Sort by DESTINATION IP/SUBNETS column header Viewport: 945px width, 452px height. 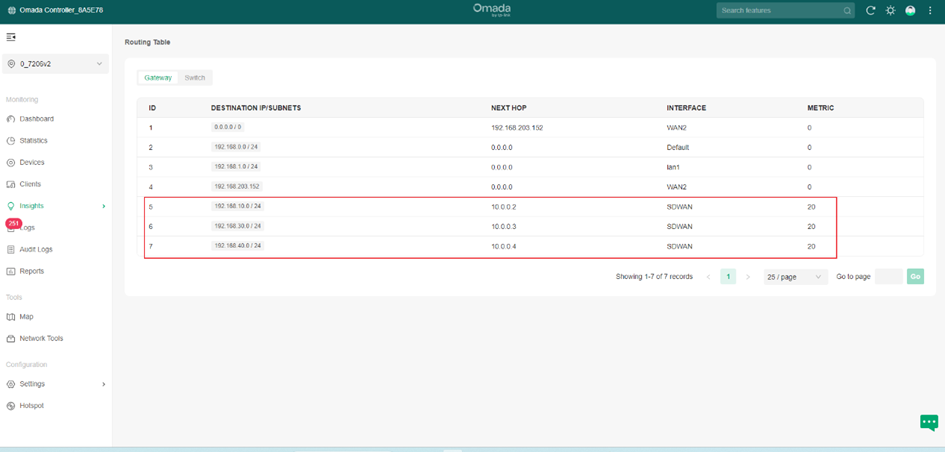(256, 108)
